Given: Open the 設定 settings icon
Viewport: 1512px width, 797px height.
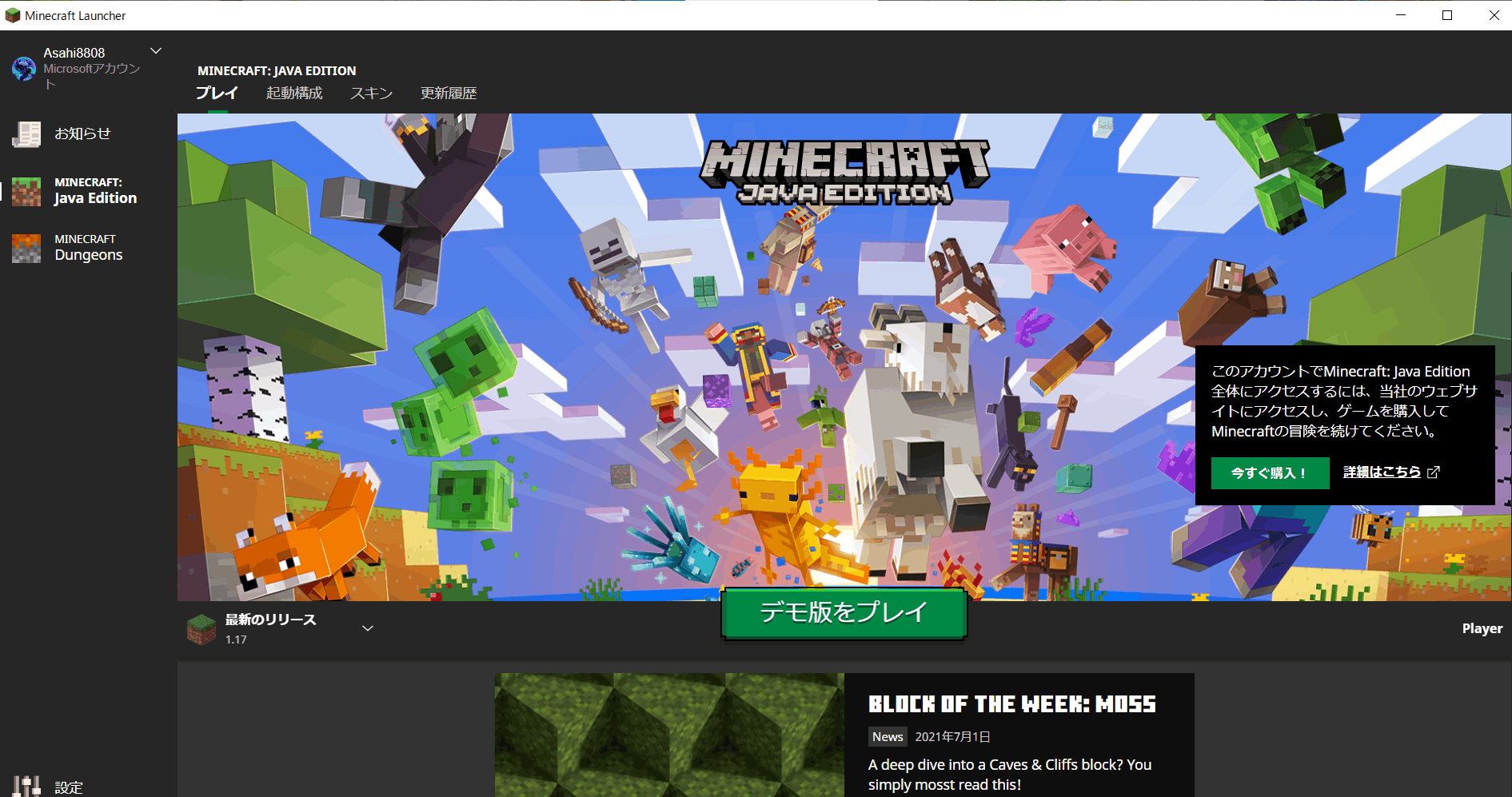Looking at the screenshot, I should [x=26, y=787].
